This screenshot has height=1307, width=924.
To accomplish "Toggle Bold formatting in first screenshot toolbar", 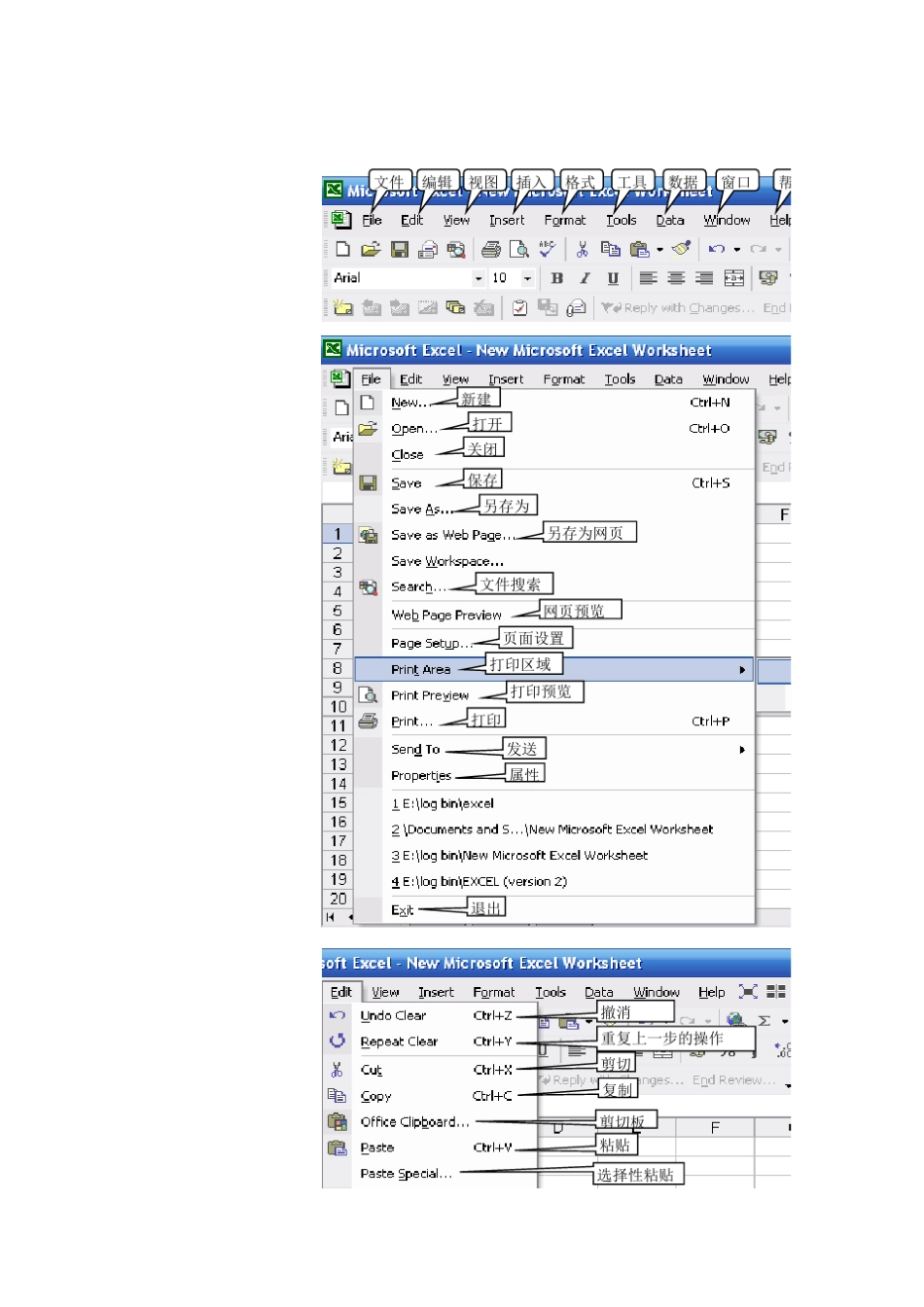I will [x=556, y=278].
